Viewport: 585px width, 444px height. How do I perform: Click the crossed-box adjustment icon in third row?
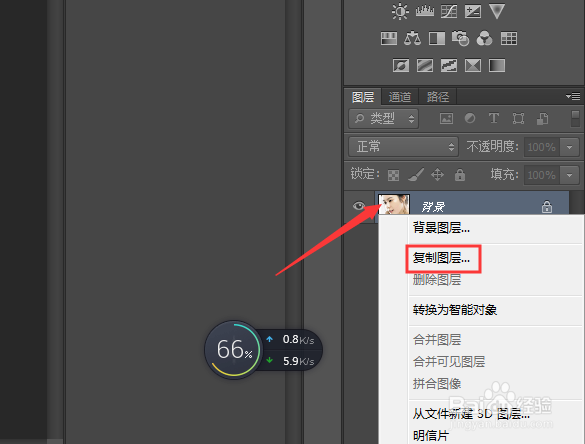coord(473,65)
